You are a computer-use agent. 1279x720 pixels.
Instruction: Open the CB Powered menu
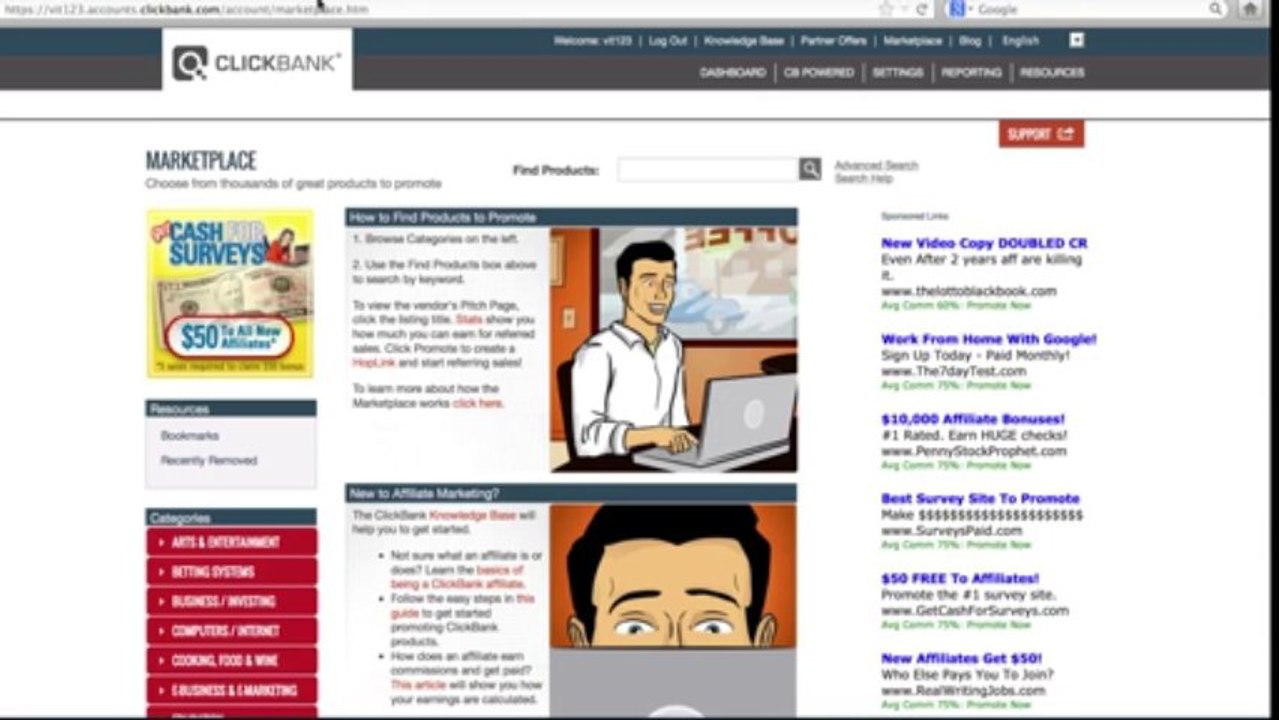click(819, 73)
